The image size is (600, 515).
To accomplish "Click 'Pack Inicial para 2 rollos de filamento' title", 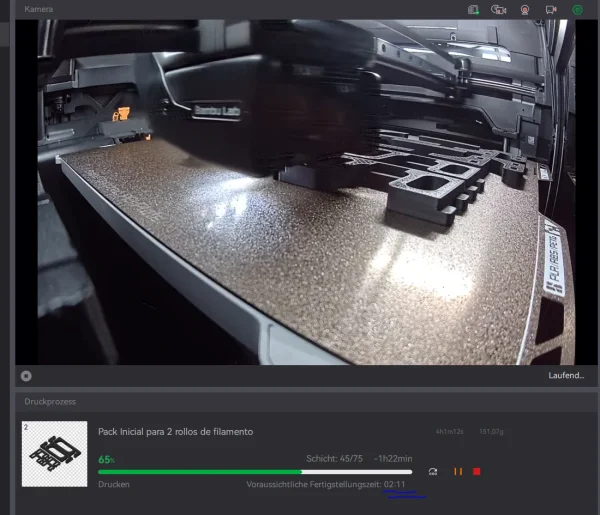I will tap(176, 432).
